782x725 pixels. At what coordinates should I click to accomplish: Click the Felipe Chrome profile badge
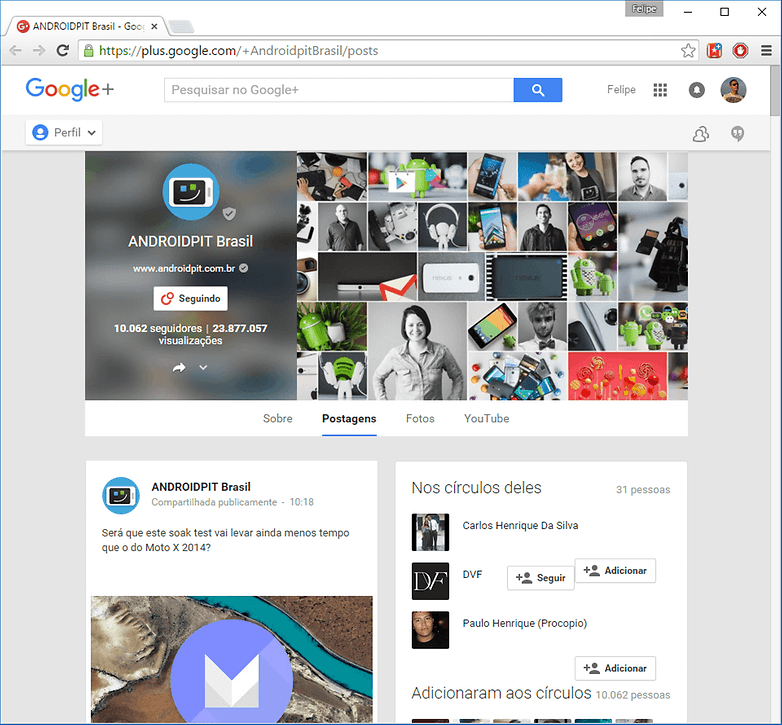pyautogui.click(x=644, y=9)
